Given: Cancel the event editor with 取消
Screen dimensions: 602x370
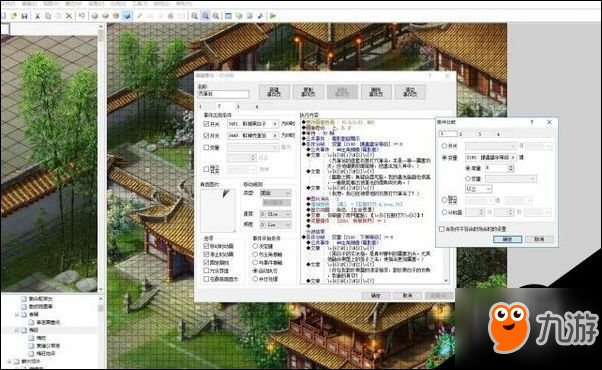Looking at the screenshot, I should pos(407,296).
